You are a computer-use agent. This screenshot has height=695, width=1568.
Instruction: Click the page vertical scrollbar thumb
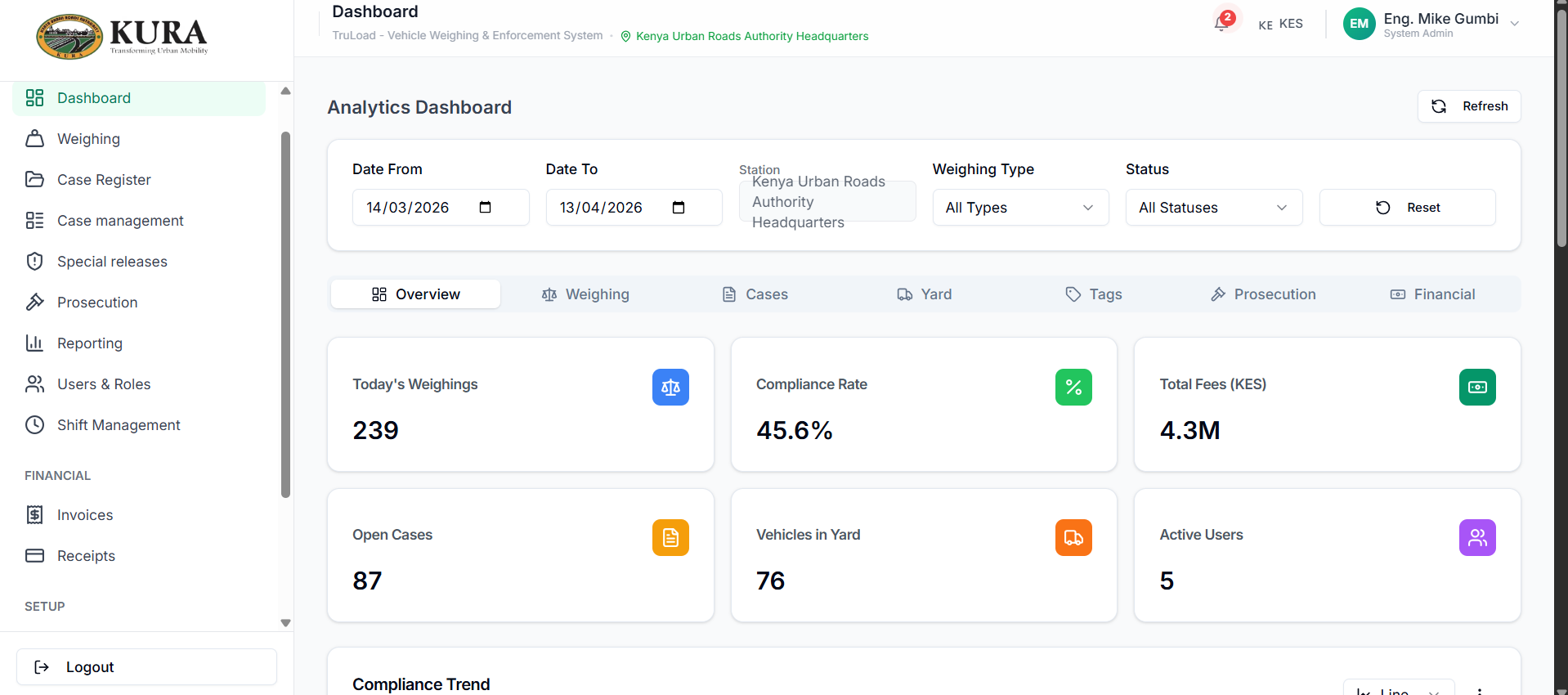[x=1561, y=127]
